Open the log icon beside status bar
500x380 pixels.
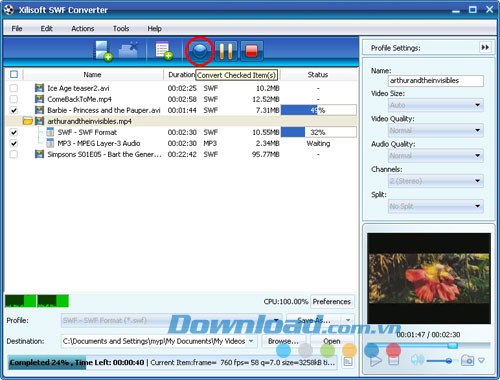tap(348, 362)
